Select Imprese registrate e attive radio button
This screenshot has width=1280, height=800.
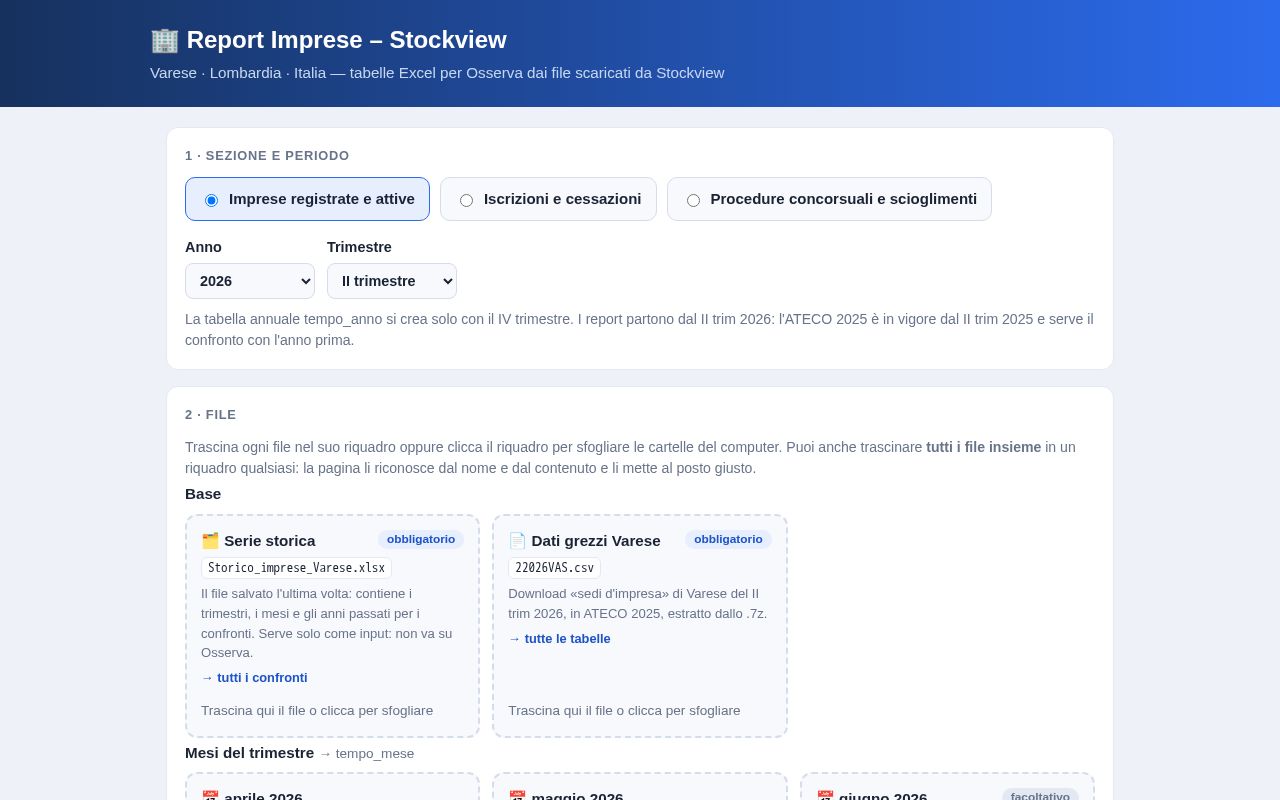pos(211,200)
